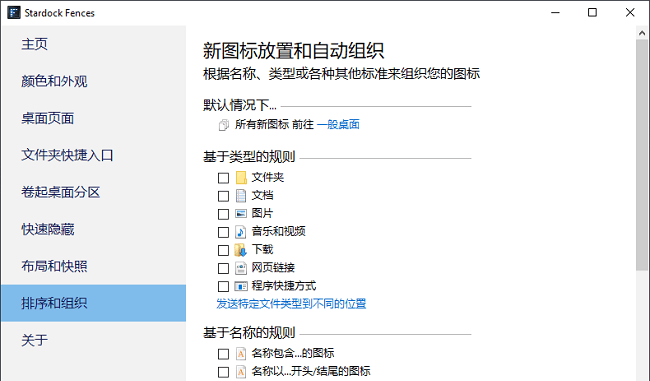Maximize the Stardock Fences window
Viewport: 650px width, 381px height.
pyautogui.click(x=592, y=12)
